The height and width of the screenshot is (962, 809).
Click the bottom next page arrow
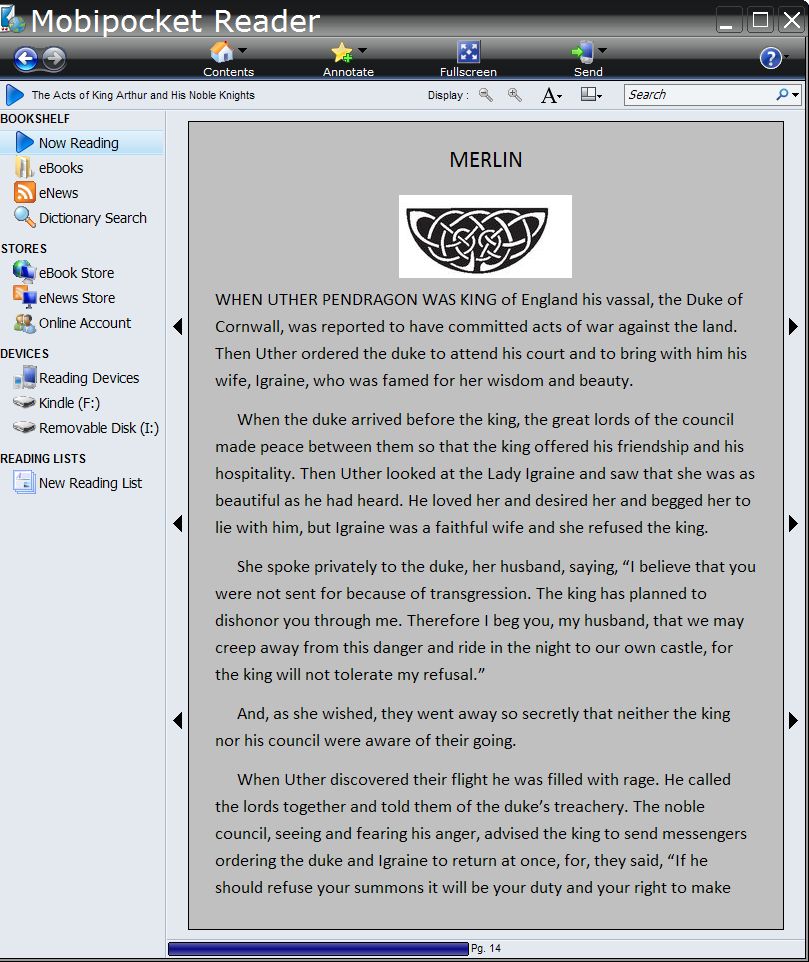pyautogui.click(x=793, y=720)
